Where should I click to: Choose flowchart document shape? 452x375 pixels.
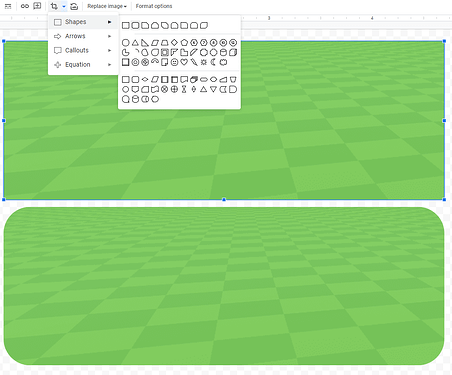click(184, 79)
